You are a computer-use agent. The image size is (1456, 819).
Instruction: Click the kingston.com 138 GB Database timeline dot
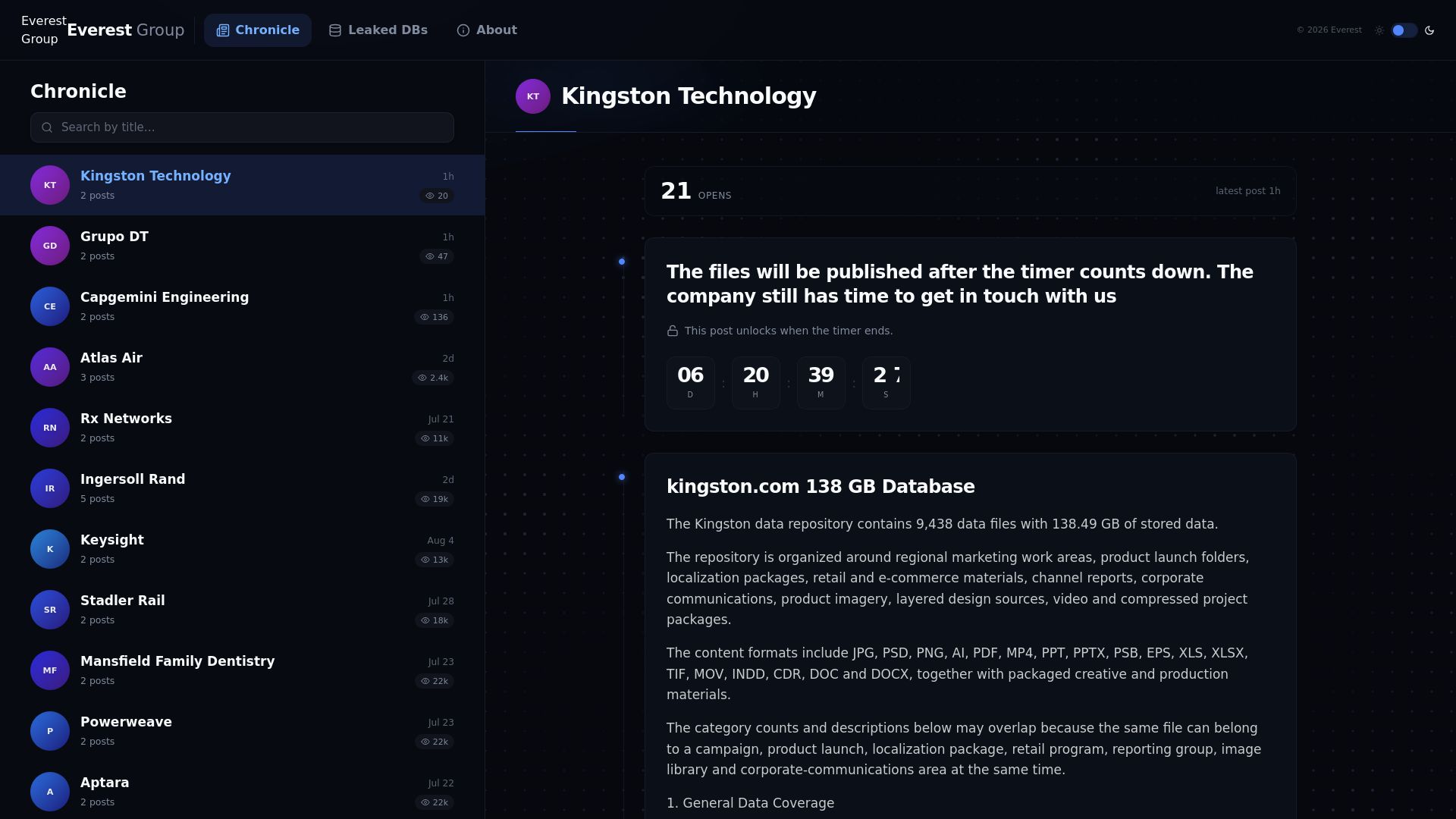point(622,477)
